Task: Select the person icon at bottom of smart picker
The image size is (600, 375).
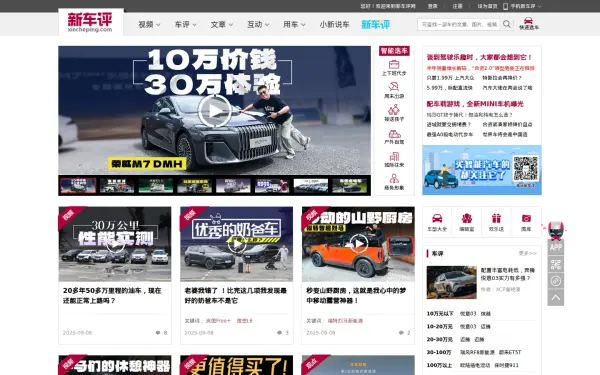Action: point(394,179)
